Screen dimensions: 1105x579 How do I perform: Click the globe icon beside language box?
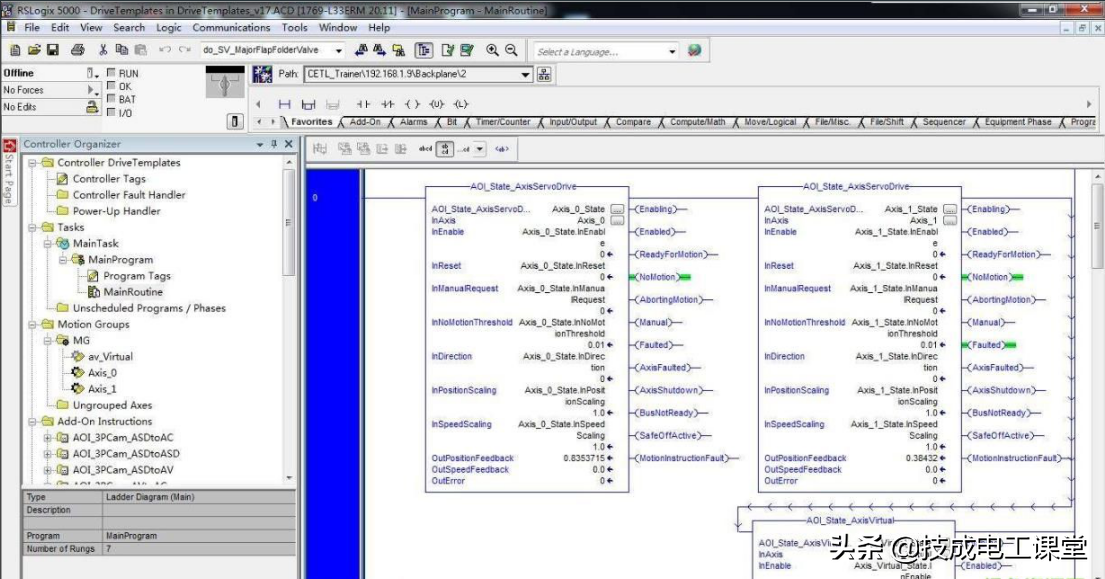694,50
